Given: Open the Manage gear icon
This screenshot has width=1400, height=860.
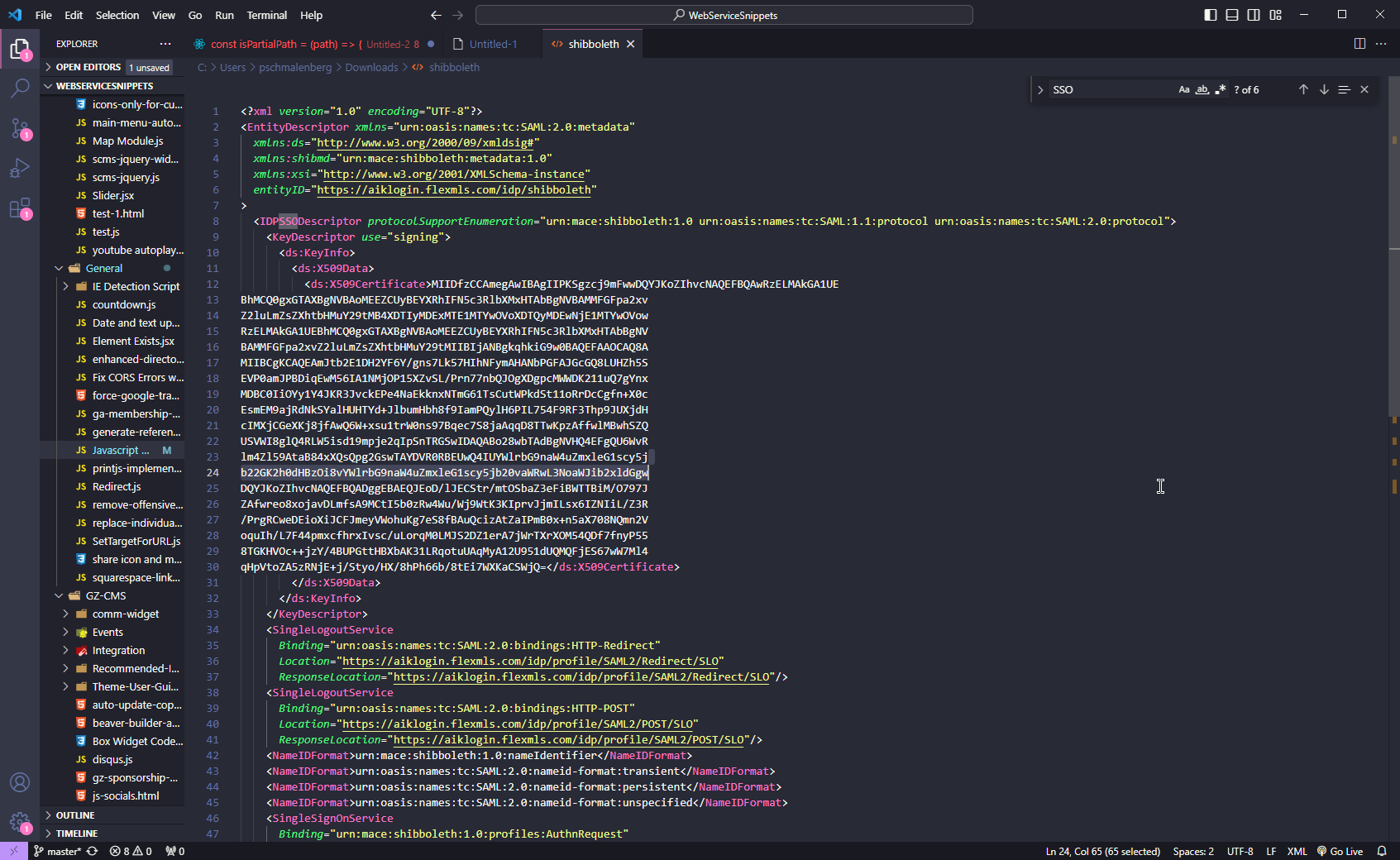Looking at the screenshot, I should click(20, 821).
